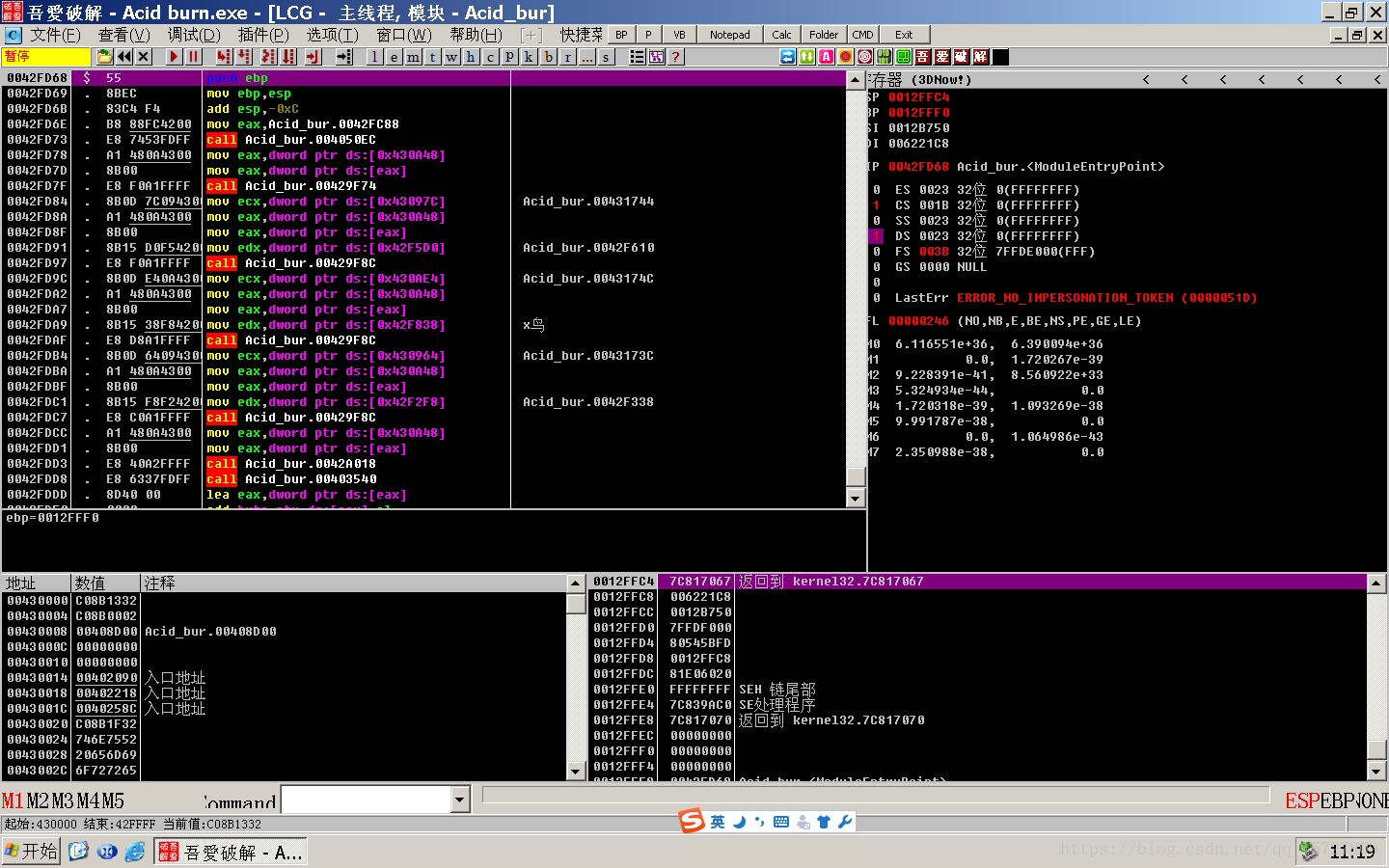Run the program with the red play icon

174,57
